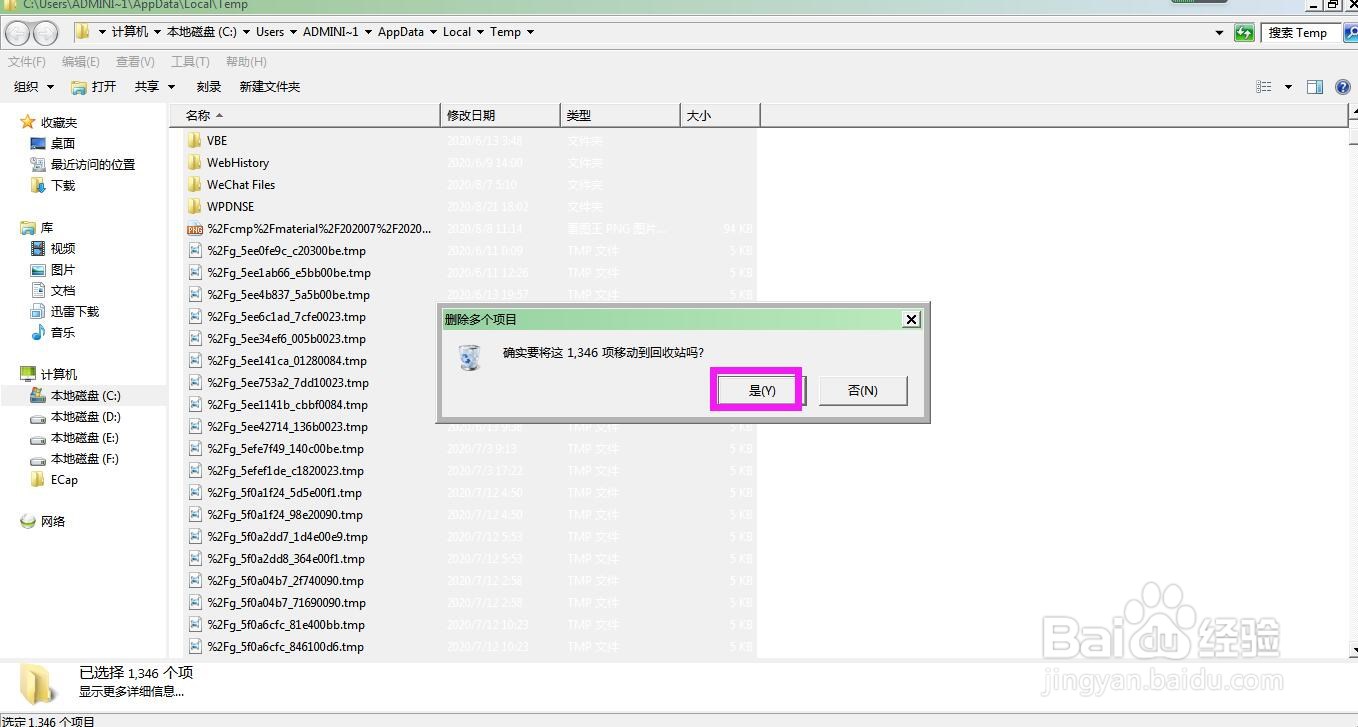Click the forward navigation arrow
Viewport: 1358px width, 727px height.
[46, 33]
